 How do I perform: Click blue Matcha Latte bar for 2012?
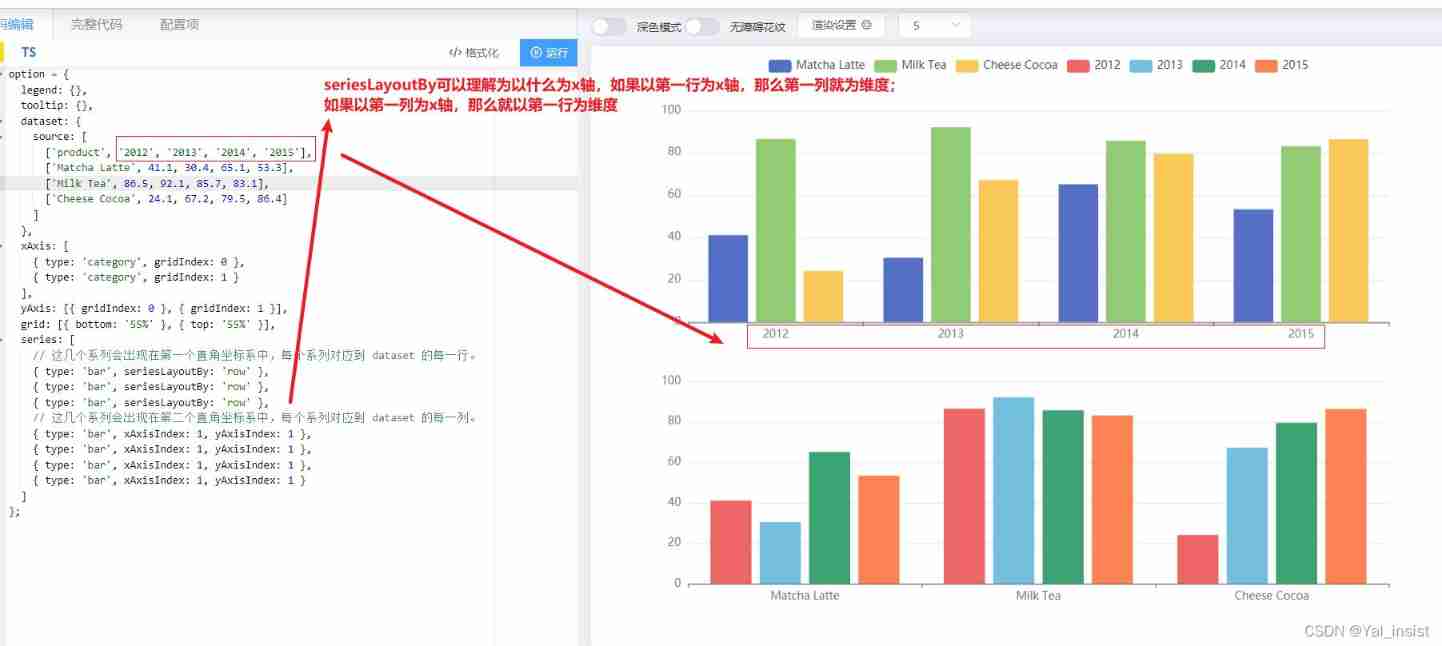pyautogui.click(x=728, y=279)
